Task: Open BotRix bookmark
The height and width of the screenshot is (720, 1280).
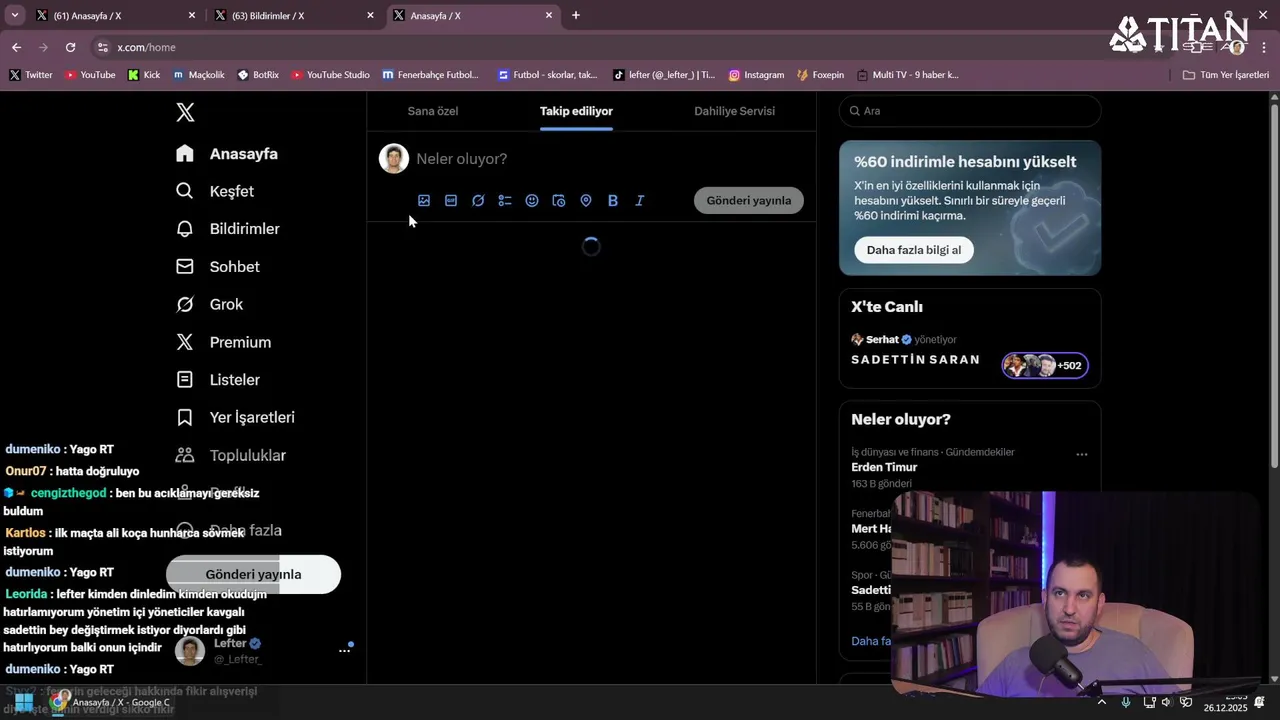Action: [x=258, y=75]
